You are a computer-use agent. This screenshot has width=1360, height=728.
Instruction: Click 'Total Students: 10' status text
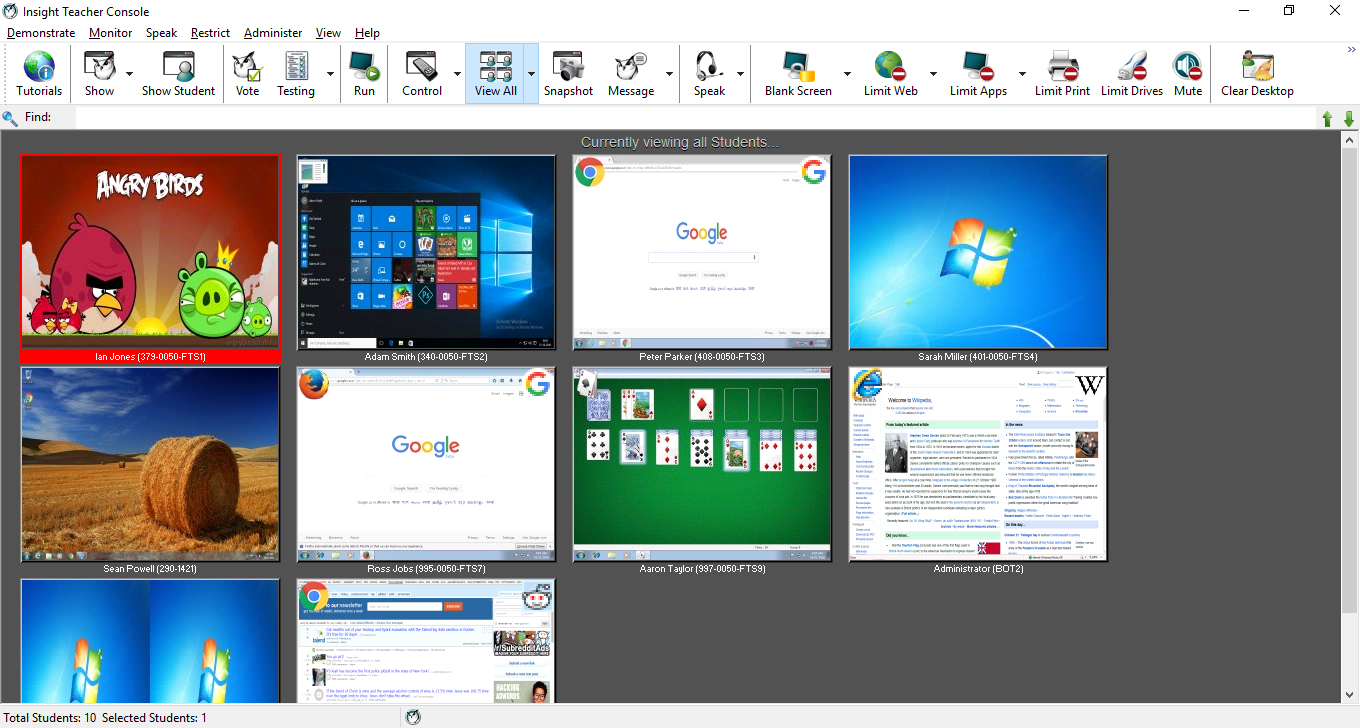click(50, 718)
